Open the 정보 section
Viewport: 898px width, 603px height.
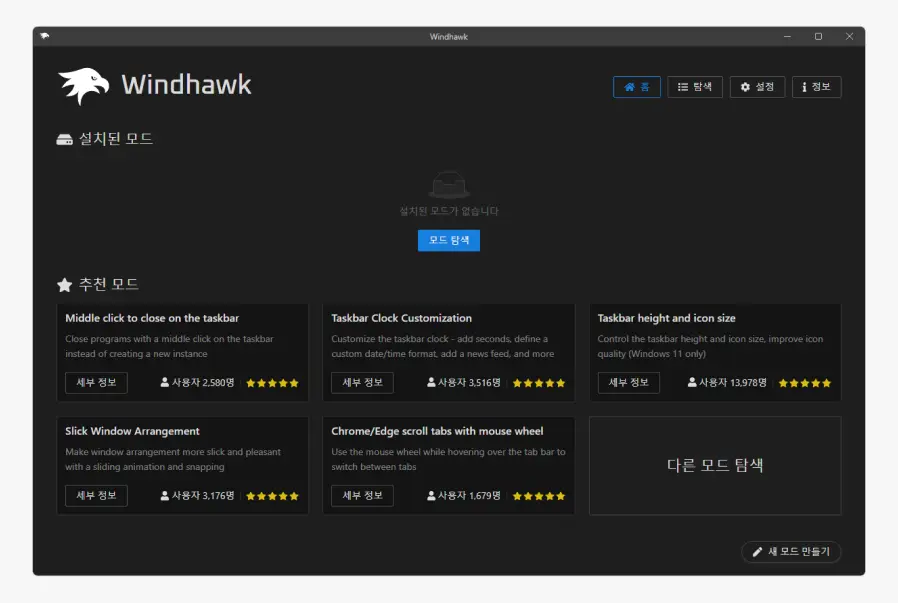pyautogui.click(x=816, y=87)
